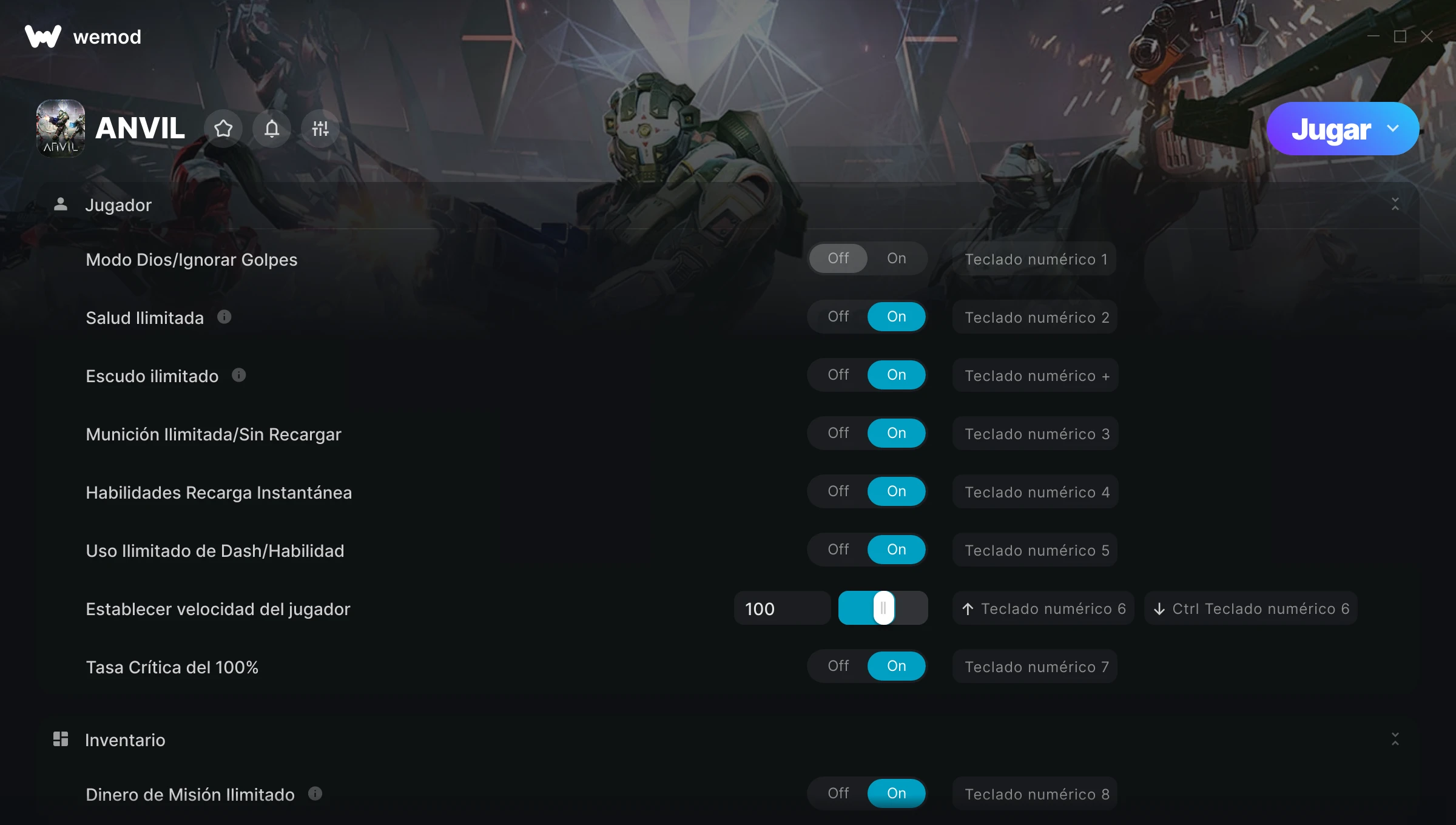
Task: Open the notifications bell icon
Action: tap(272, 129)
